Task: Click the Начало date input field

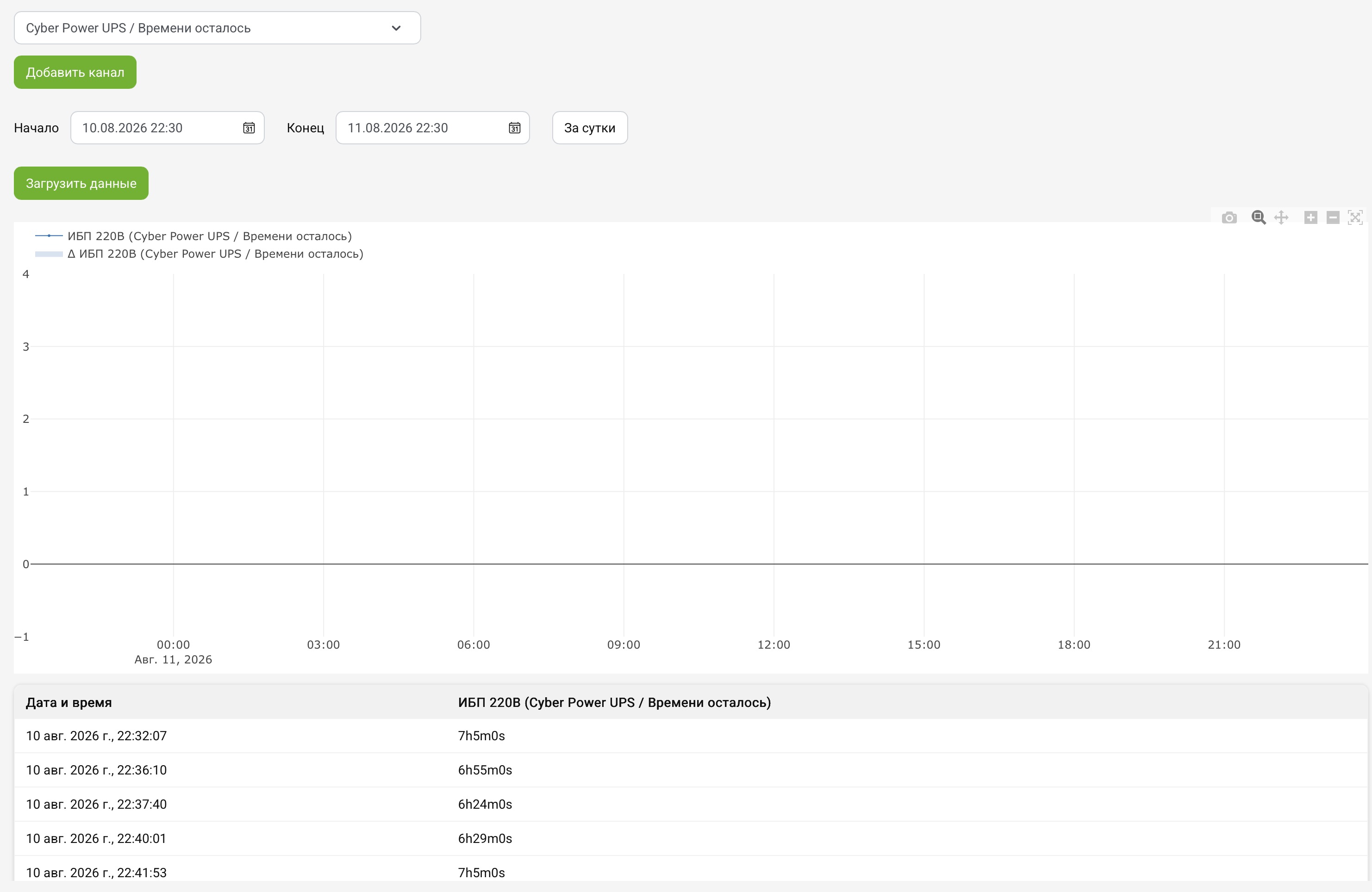Action: 167,128
